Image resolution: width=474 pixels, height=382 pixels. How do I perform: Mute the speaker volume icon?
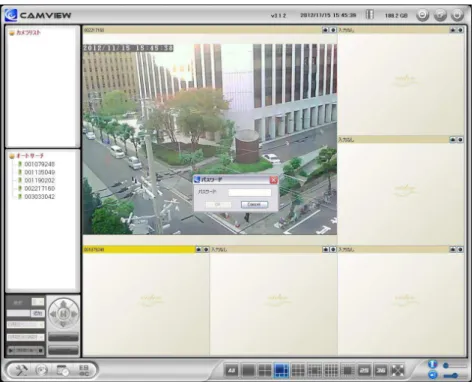(432, 375)
